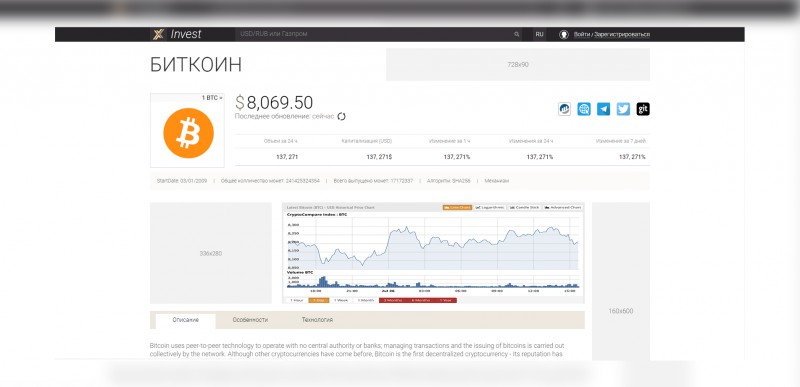800x387 pixels.
Task: Click the Volume BTC label in chart
Action: point(300,273)
